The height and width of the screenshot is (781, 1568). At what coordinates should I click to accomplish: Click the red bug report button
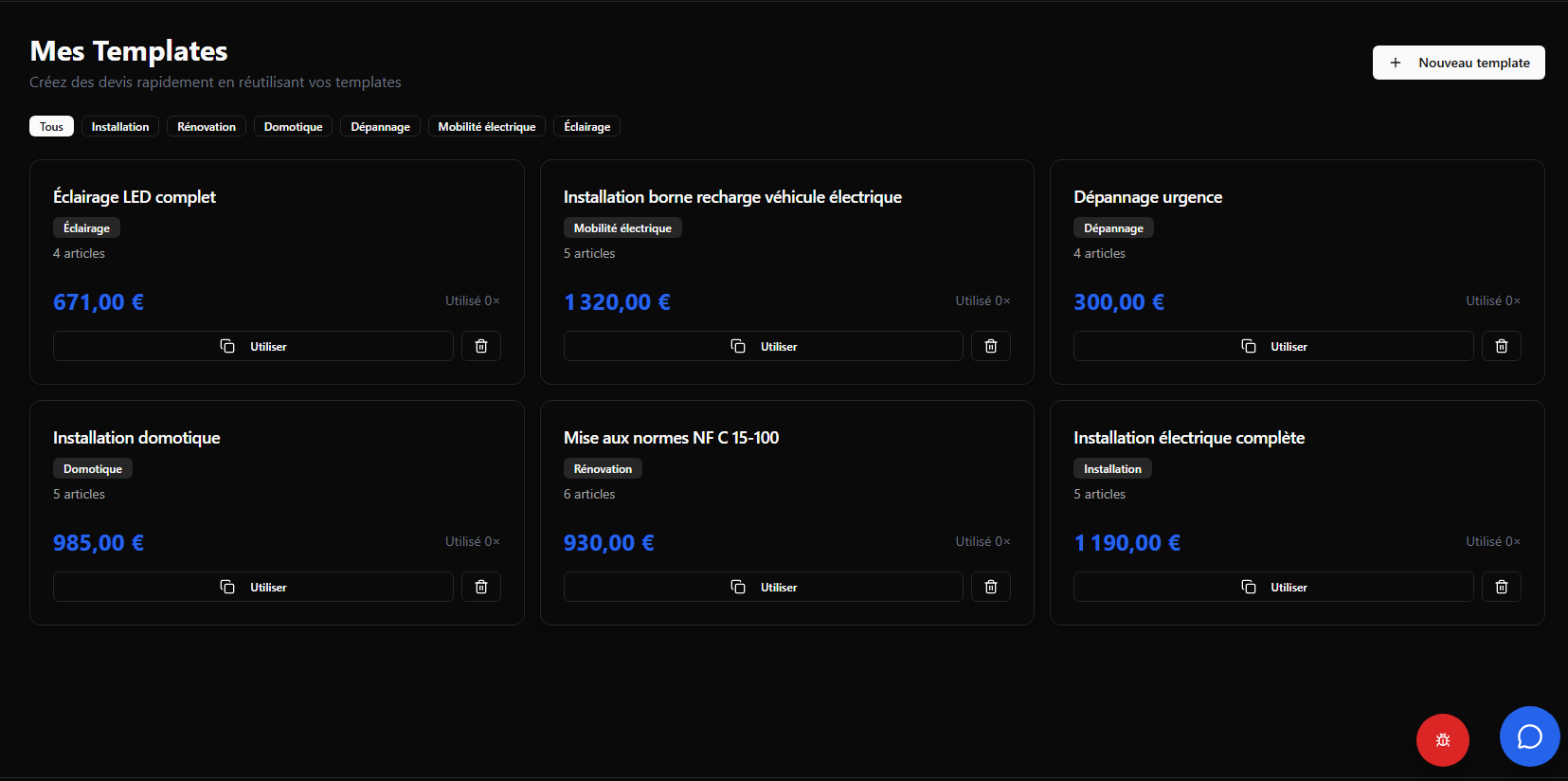(x=1442, y=740)
